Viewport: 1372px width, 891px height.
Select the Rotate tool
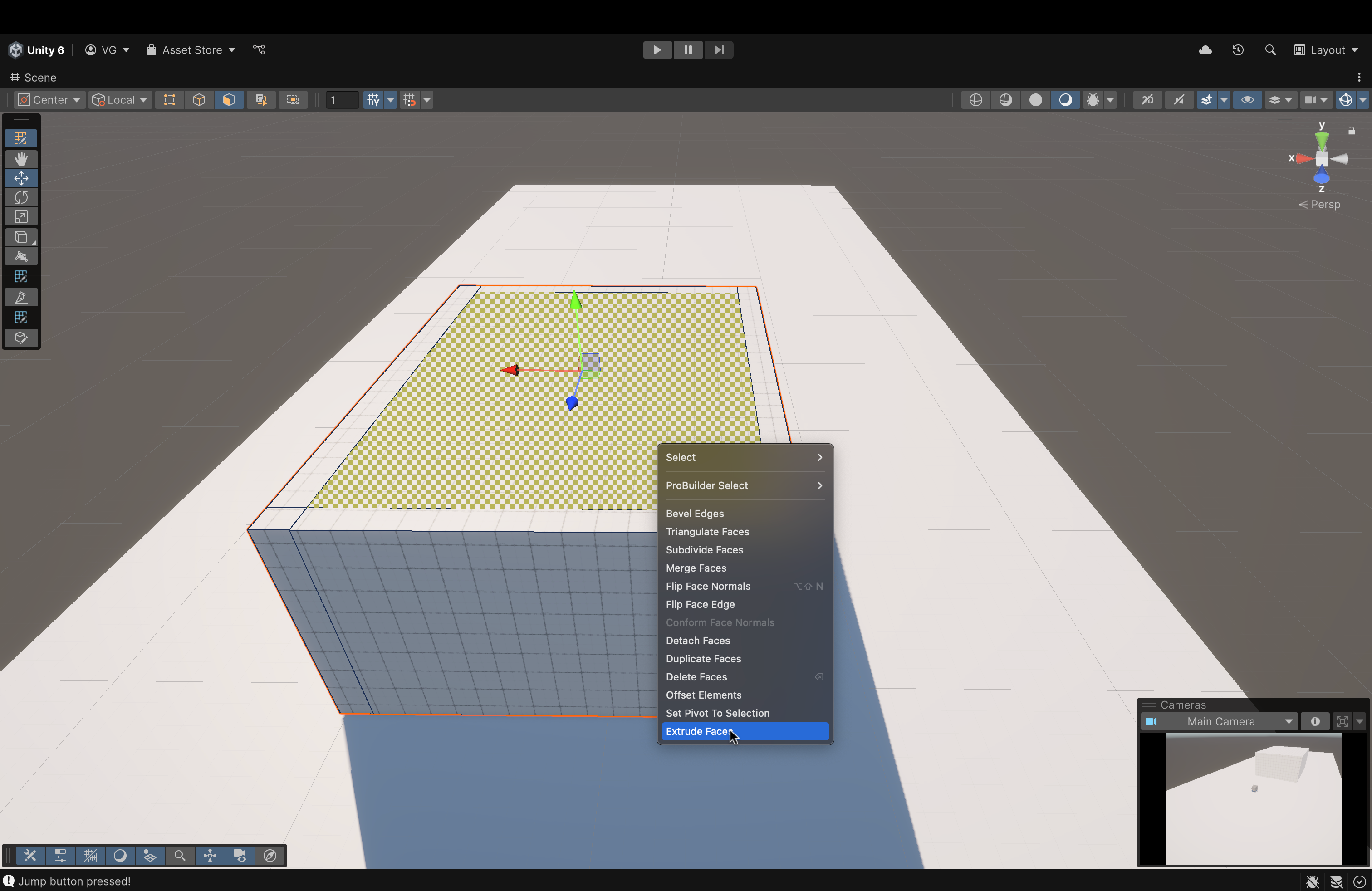21,197
